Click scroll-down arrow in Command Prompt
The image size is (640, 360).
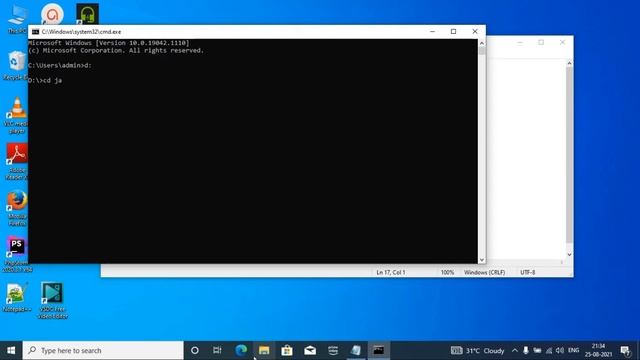[482, 260]
